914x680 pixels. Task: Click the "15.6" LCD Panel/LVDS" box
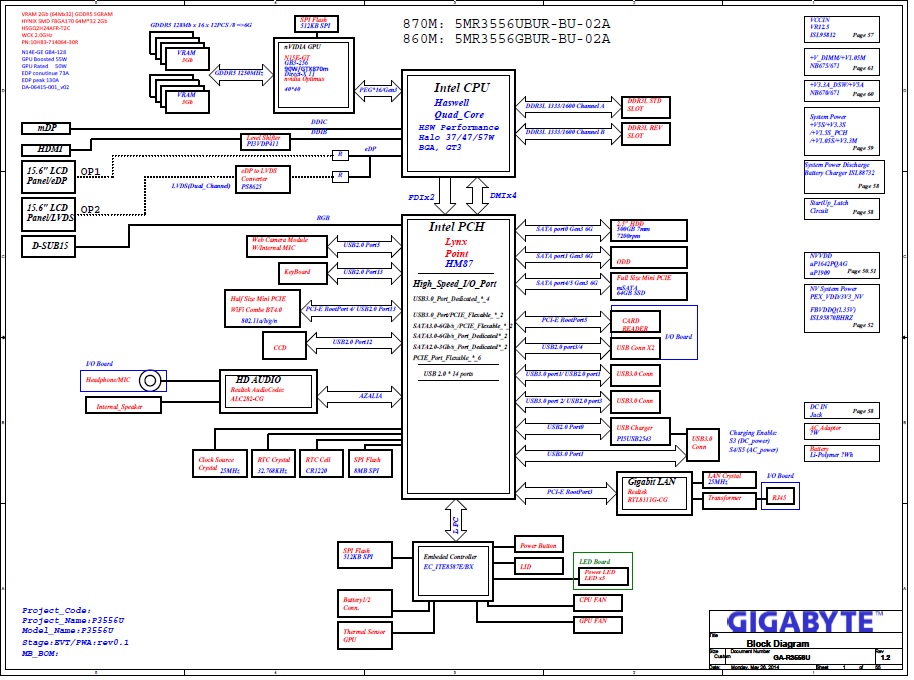[x=48, y=214]
